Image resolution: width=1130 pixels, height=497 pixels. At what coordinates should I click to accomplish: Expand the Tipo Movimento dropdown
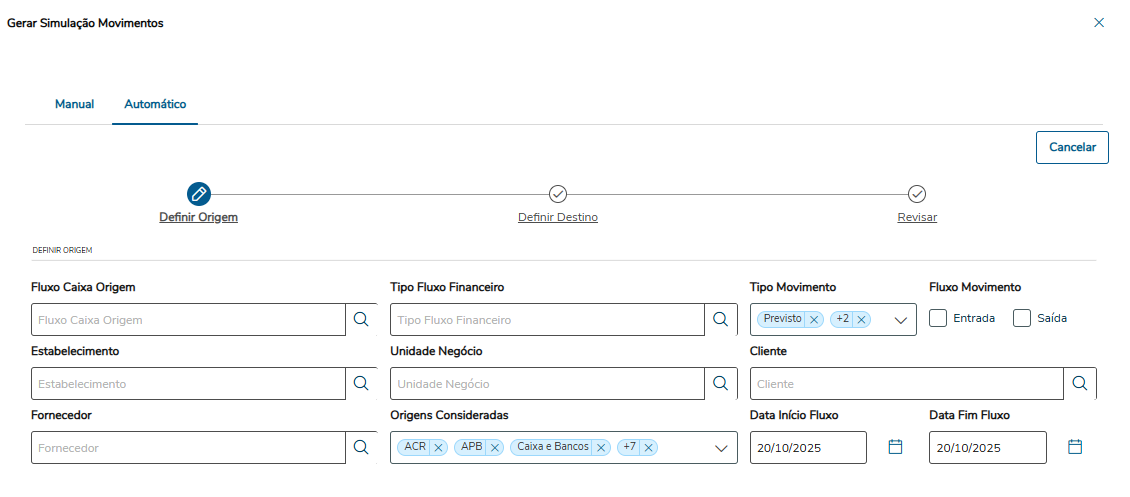[x=900, y=320]
